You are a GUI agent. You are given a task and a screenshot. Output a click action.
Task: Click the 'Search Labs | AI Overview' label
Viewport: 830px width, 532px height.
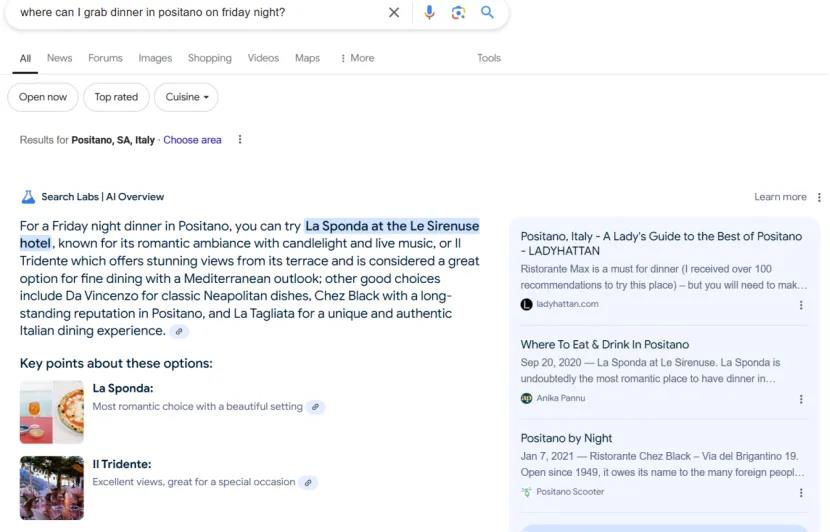(x=103, y=197)
